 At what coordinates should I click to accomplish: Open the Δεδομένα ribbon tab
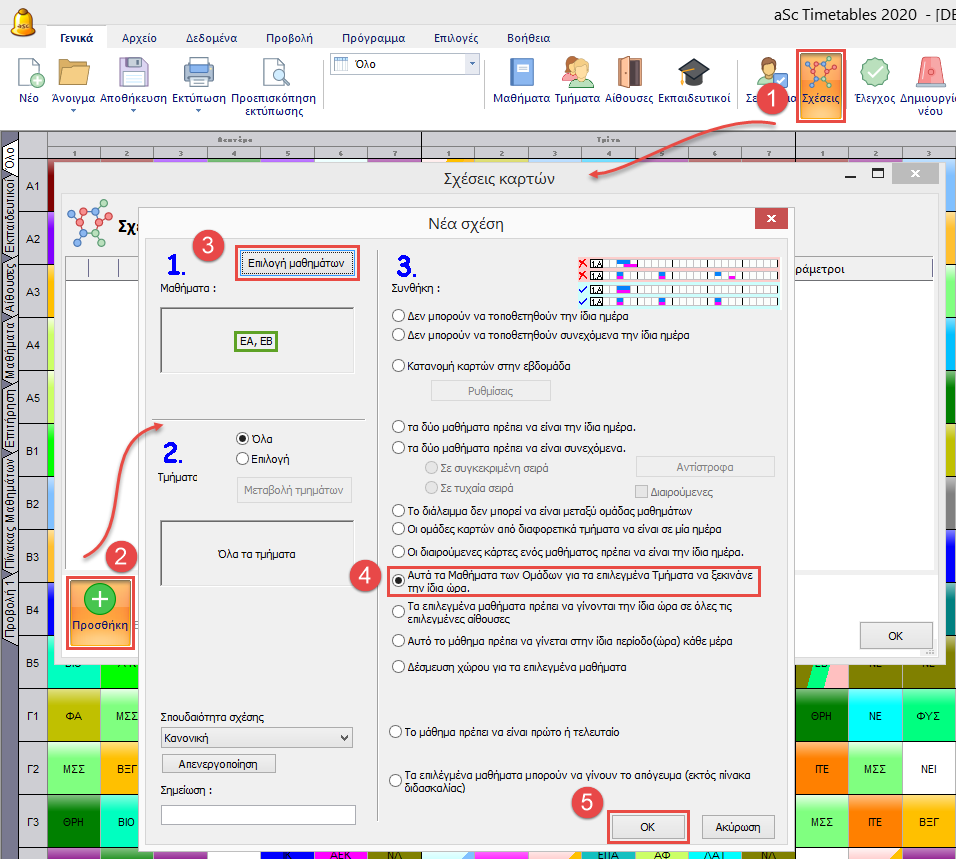[x=211, y=38]
